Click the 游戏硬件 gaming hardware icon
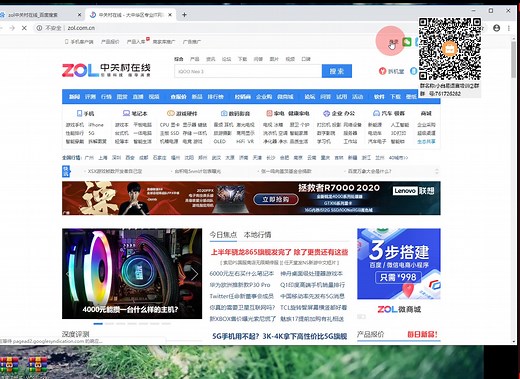This screenshot has width=520, height=379. tap(171, 113)
